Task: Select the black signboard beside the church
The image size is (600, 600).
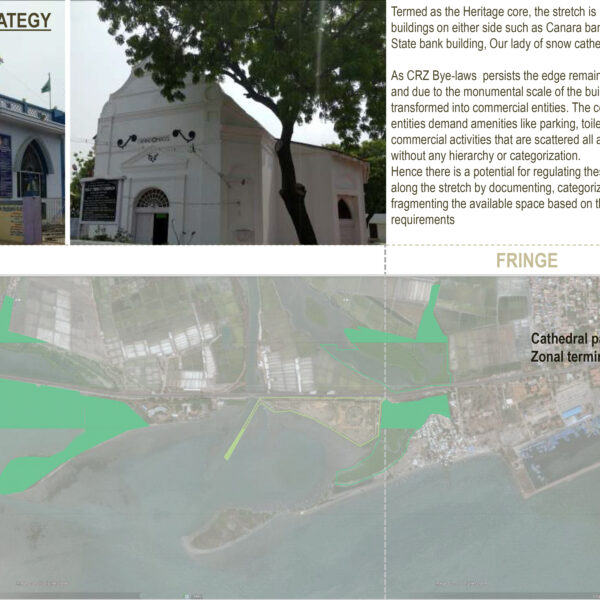Action: tap(99, 200)
